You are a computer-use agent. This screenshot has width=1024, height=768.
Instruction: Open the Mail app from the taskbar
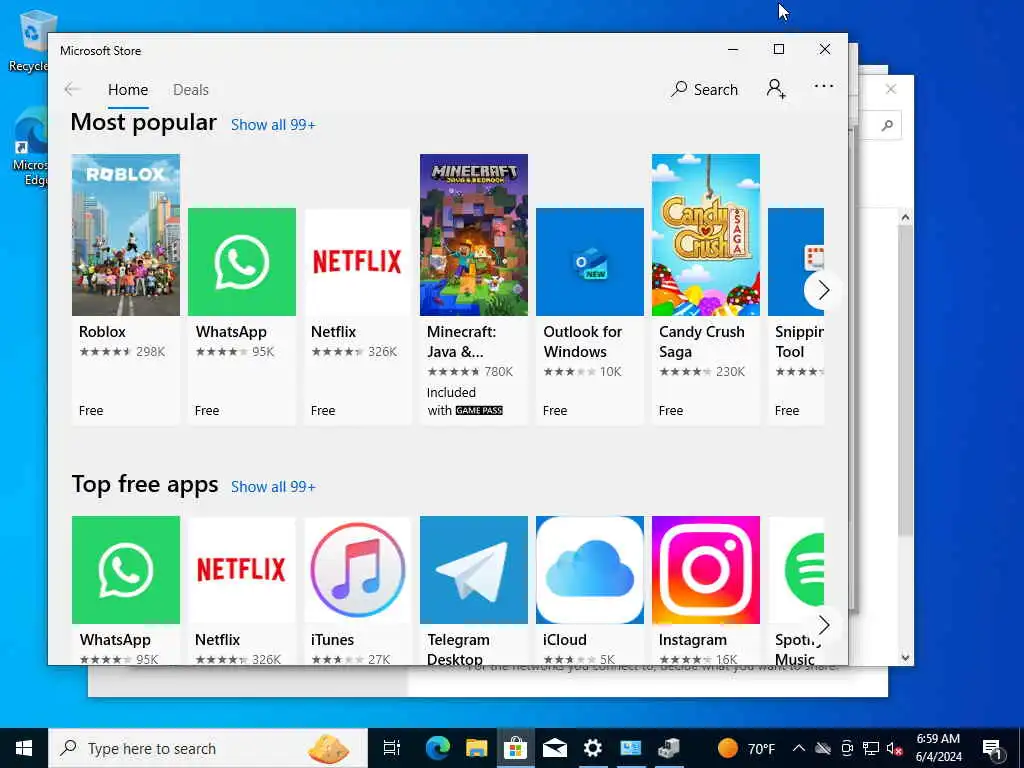pos(554,748)
